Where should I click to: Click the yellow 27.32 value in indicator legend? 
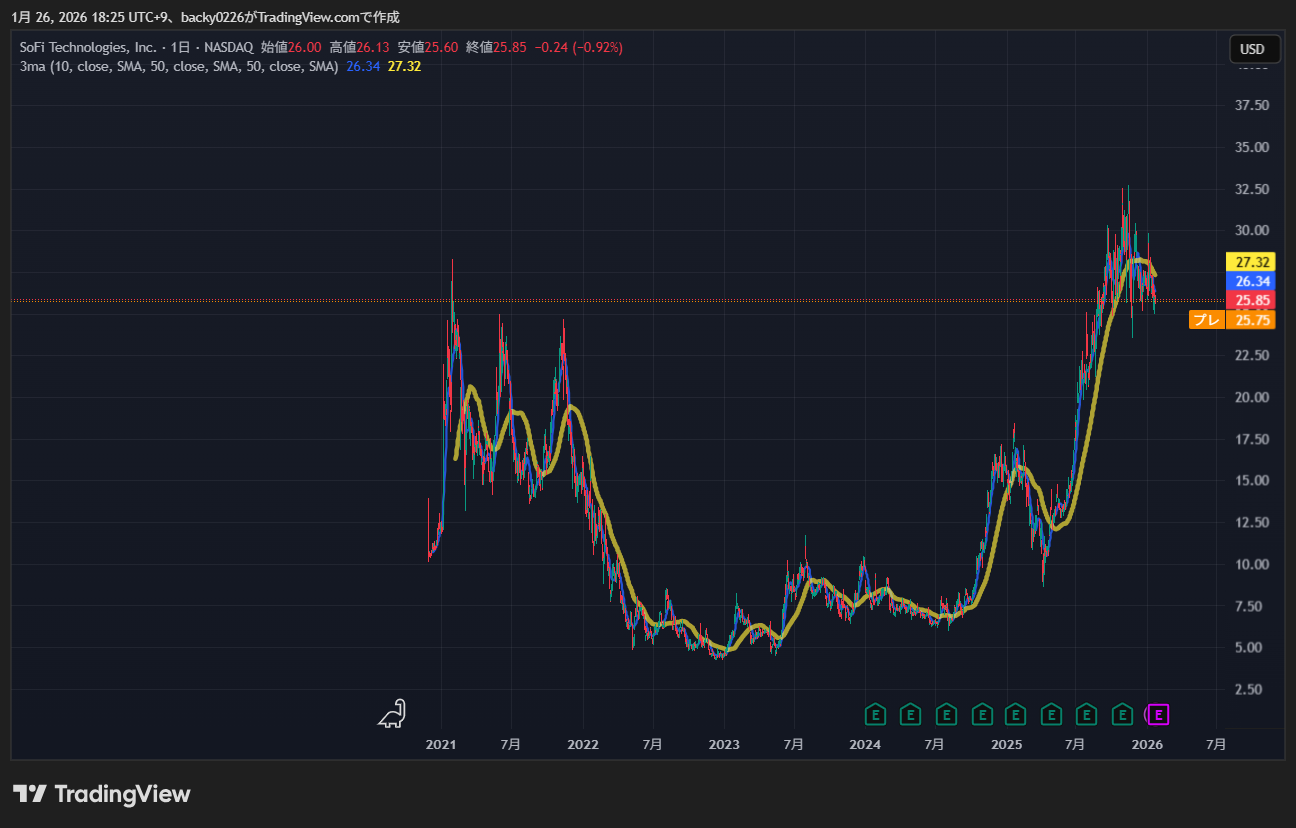pos(404,66)
